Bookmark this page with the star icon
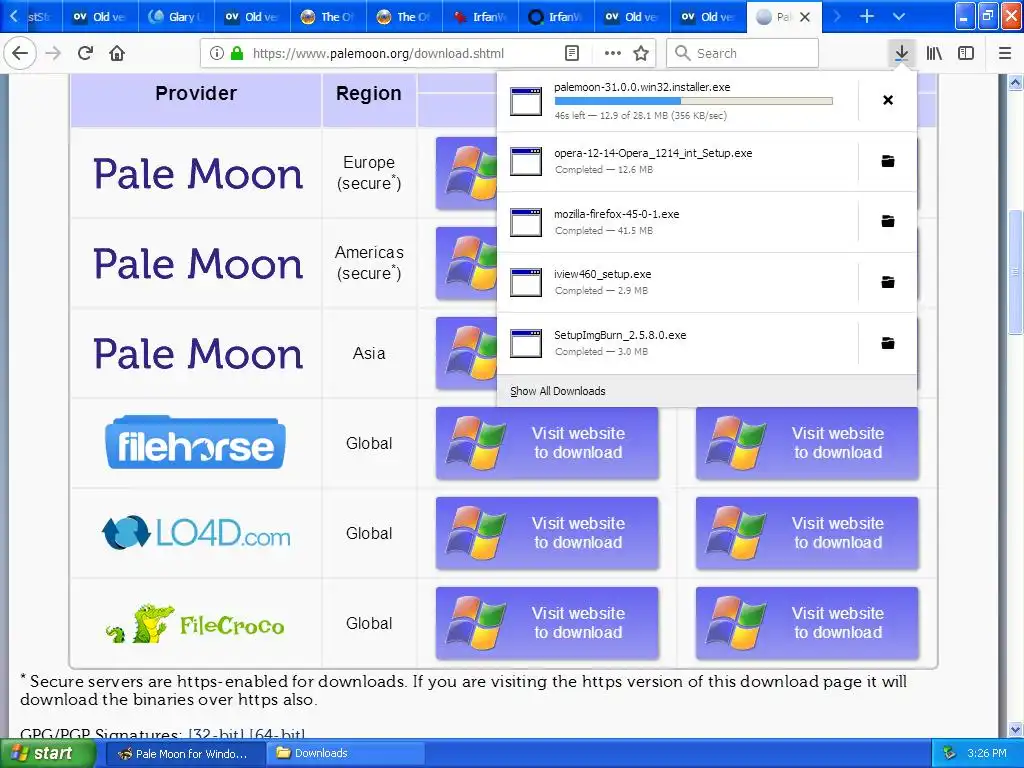Screen dimensions: 1024x768 641,53
